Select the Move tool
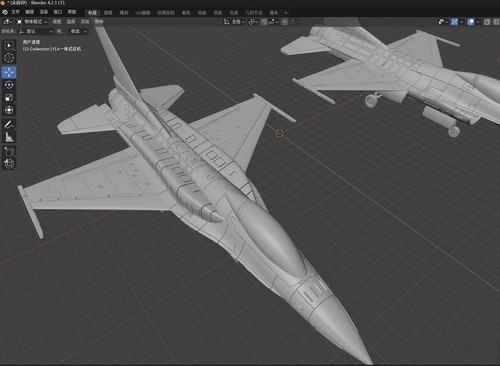500x366 pixels. tap(9, 72)
